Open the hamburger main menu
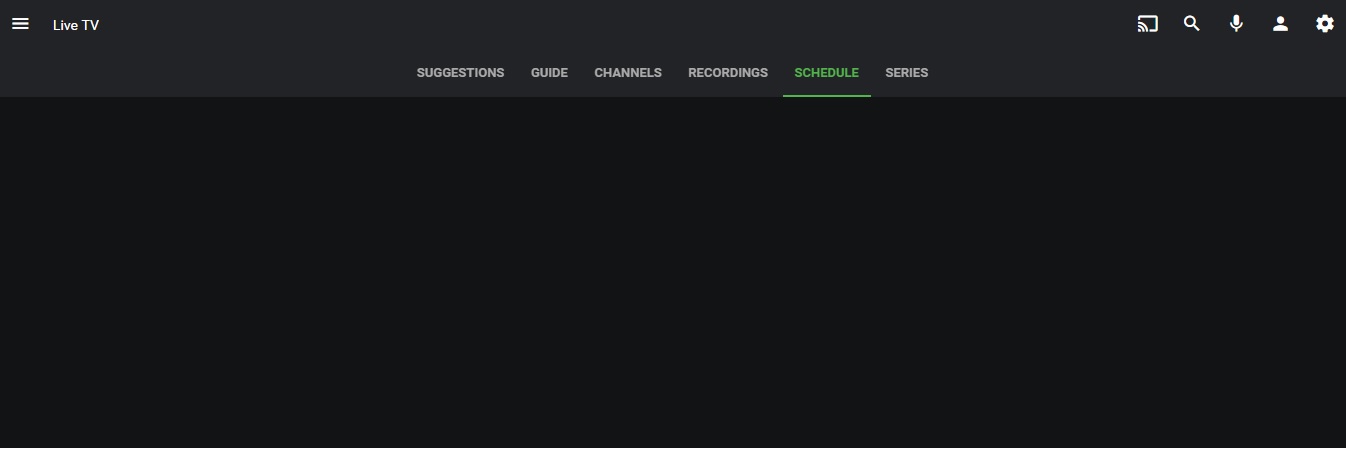 (20, 24)
